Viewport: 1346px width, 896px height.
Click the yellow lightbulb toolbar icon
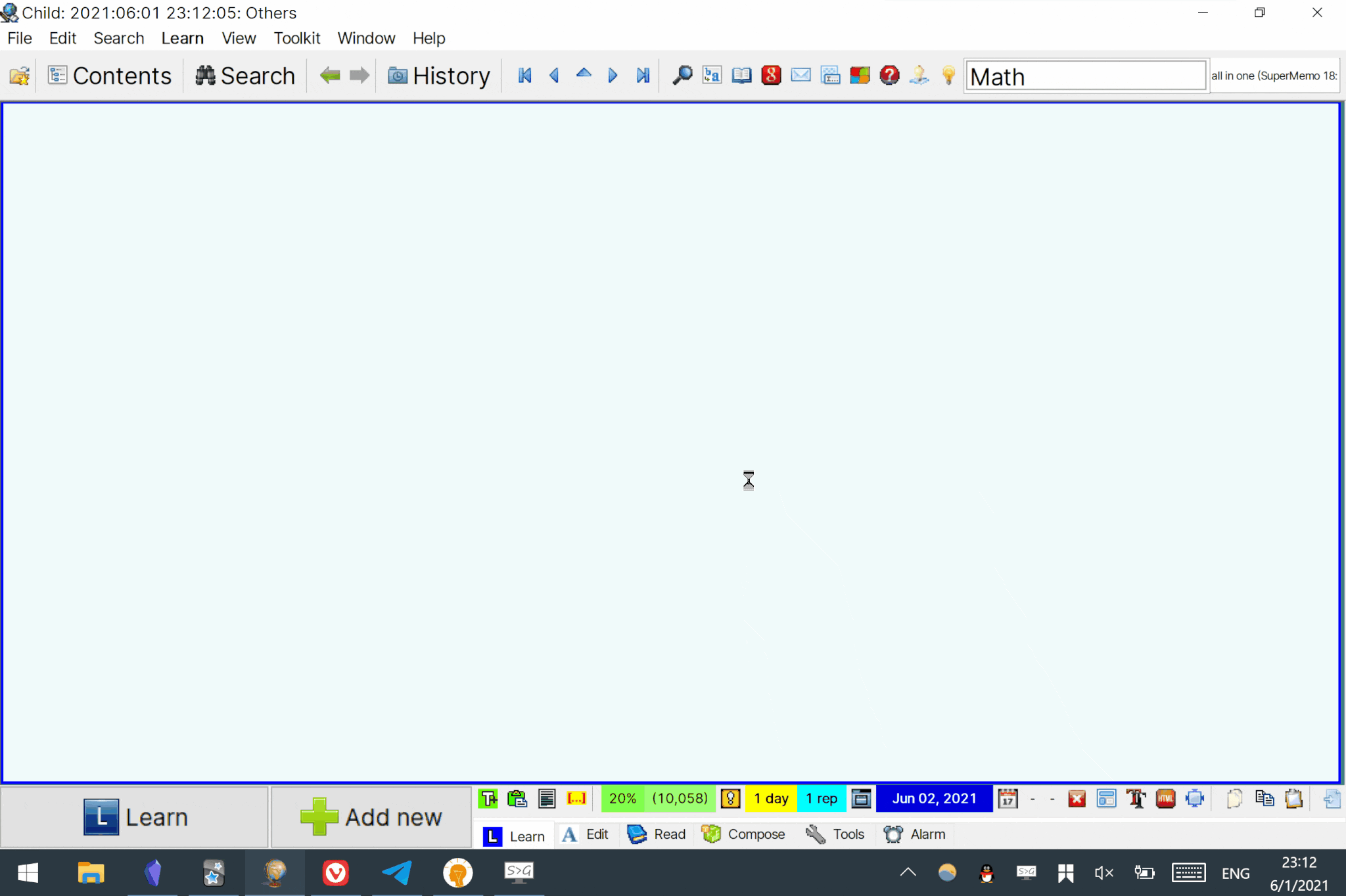tap(948, 76)
